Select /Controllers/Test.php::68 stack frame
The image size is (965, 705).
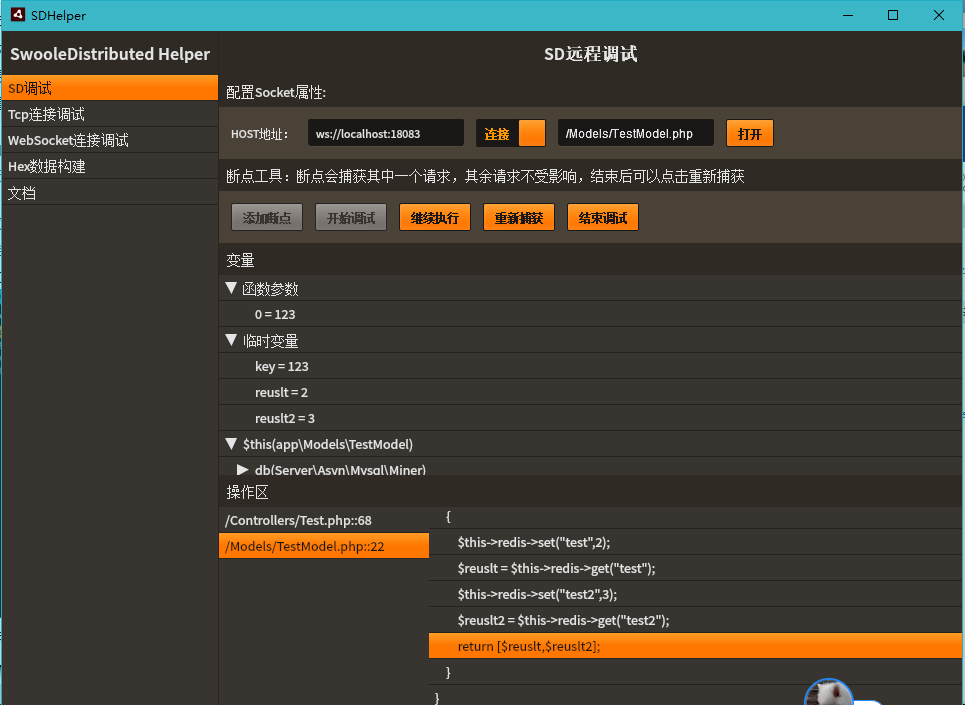pos(323,521)
